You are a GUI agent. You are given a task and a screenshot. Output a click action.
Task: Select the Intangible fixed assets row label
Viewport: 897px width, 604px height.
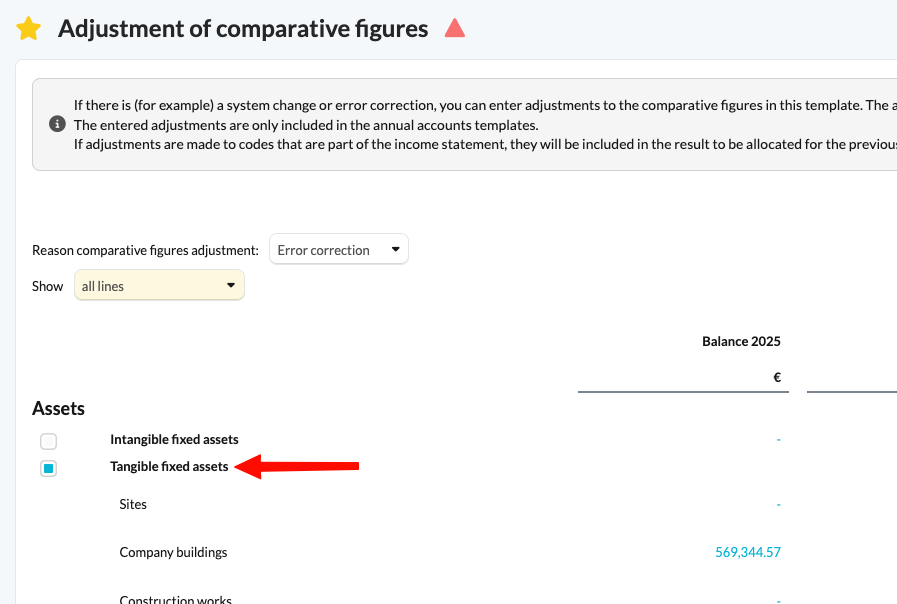click(174, 439)
